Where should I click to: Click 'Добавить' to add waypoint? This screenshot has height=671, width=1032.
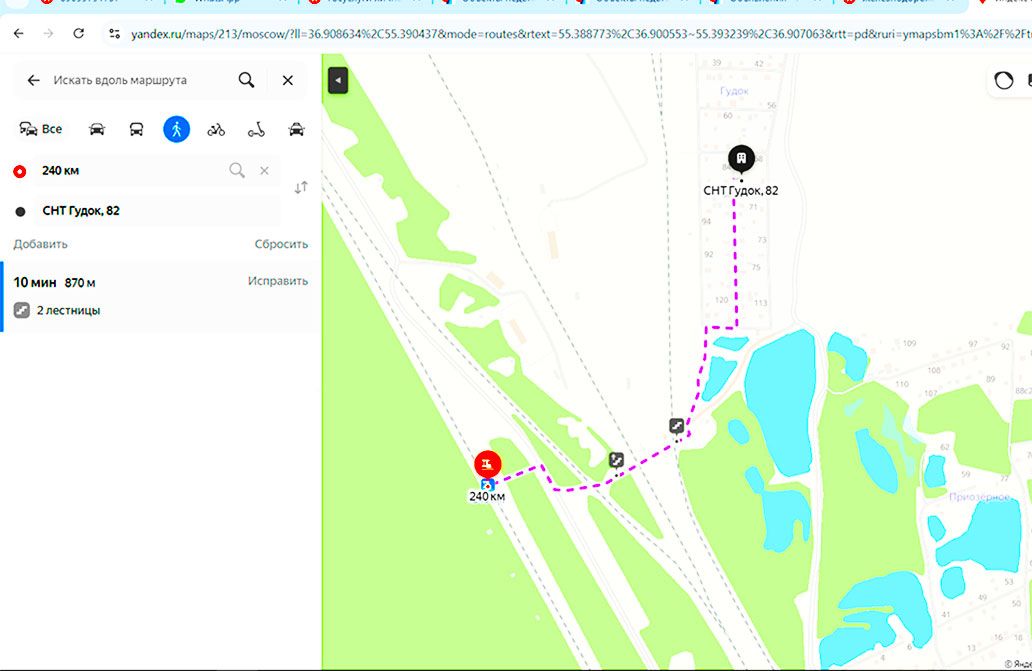(40, 244)
